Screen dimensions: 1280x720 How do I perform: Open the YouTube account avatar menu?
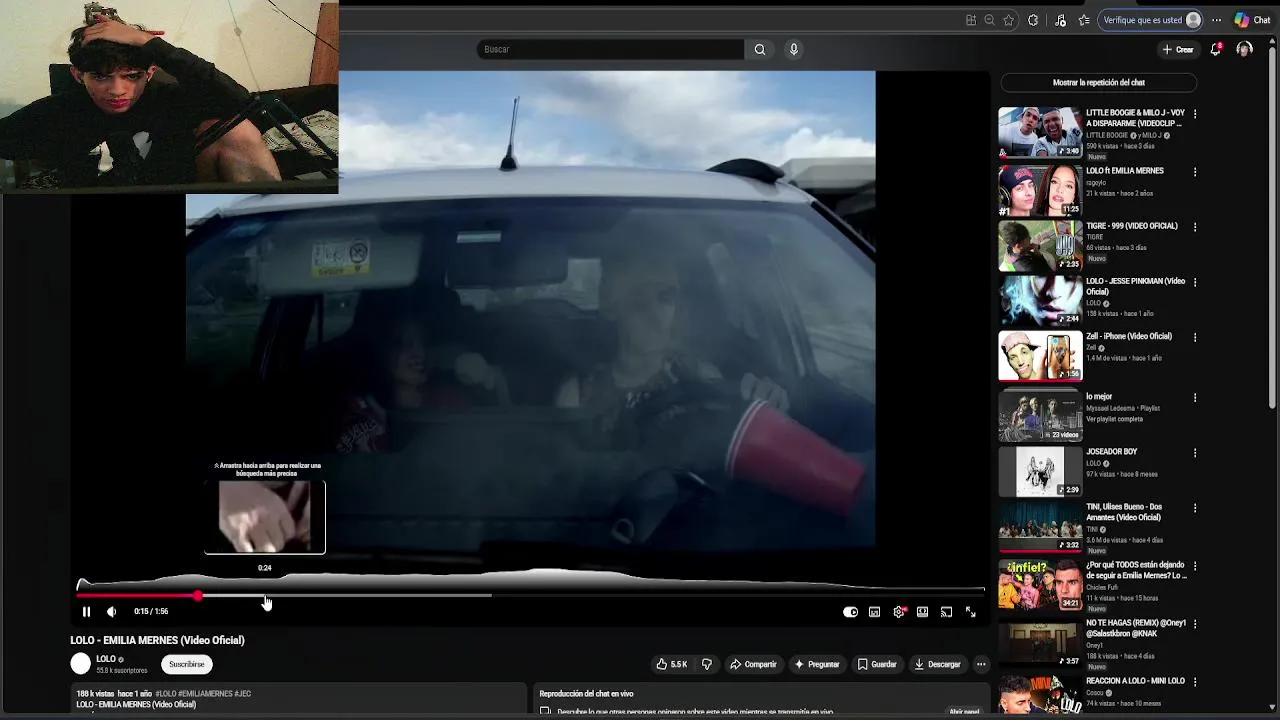1244,49
